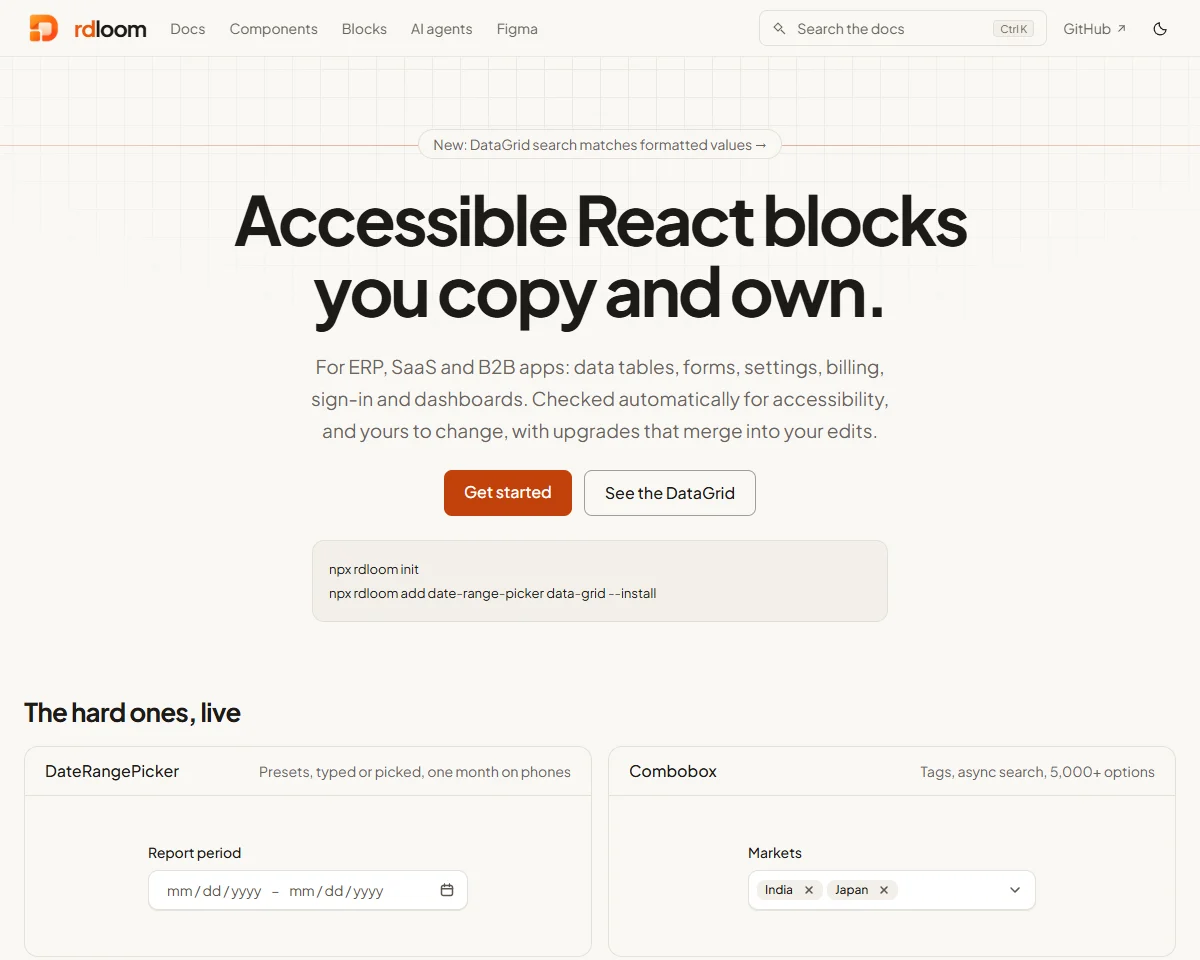Viewport: 1200px width, 960px height.
Task: Click the npx rdloom init command line
Action: (x=374, y=569)
